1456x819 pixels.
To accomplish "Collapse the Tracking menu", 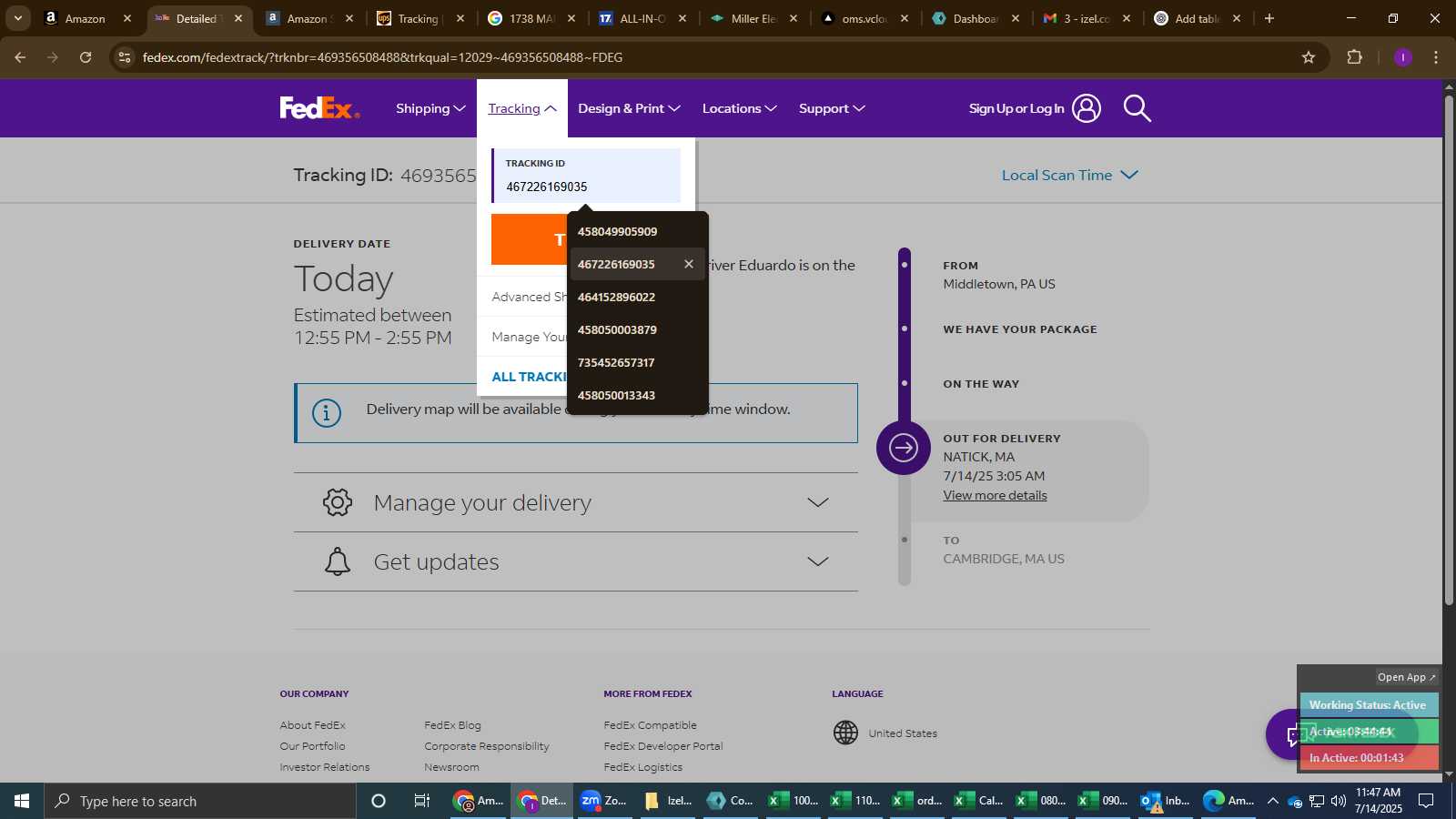I will pyautogui.click(x=522, y=108).
